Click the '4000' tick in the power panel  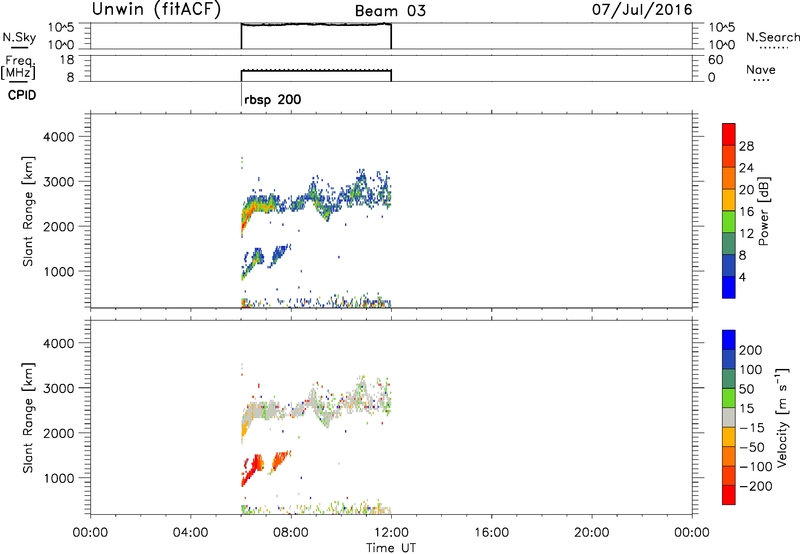click(x=58, y=137)
